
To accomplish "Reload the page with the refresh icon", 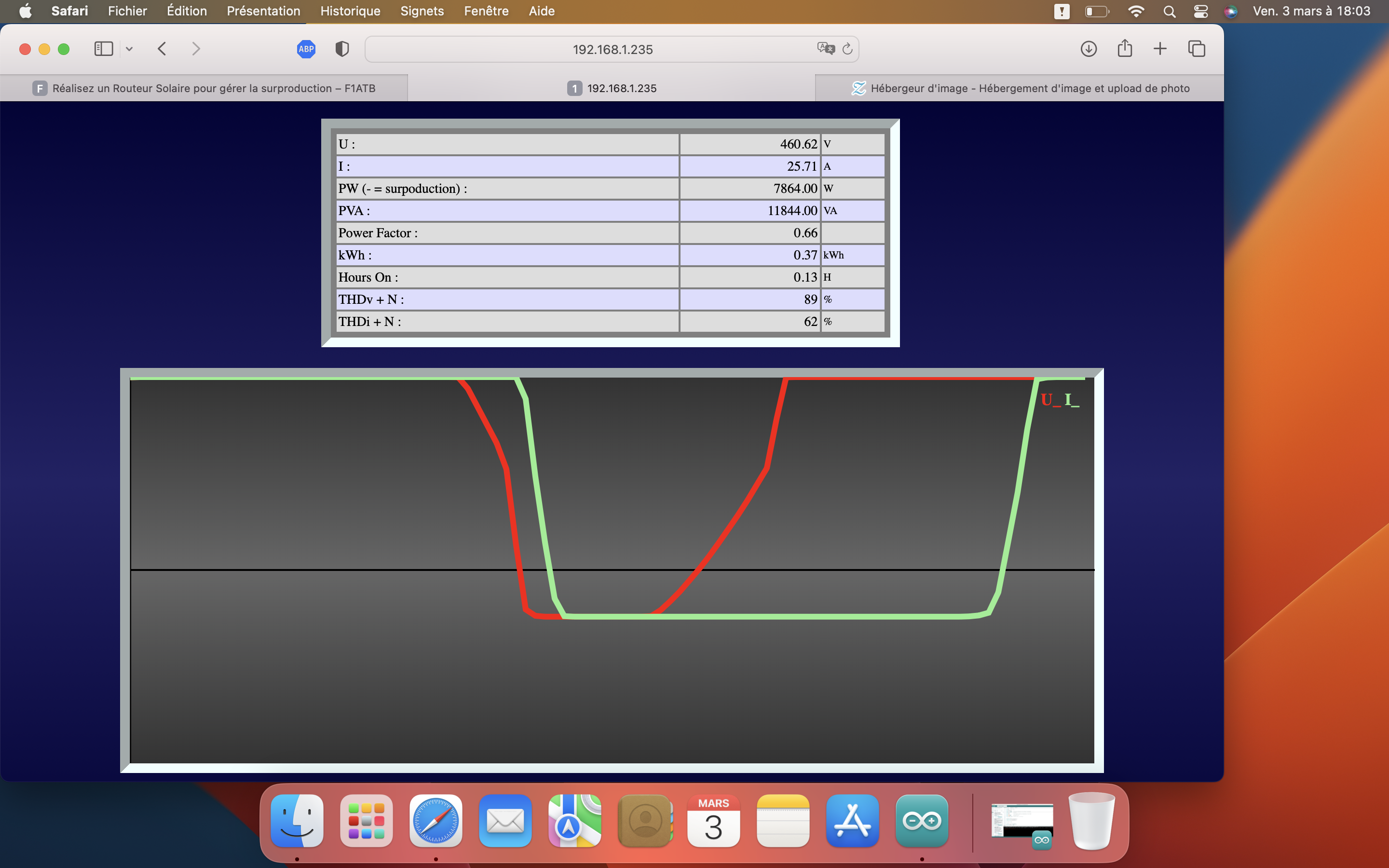I will (x=847, y=49).
